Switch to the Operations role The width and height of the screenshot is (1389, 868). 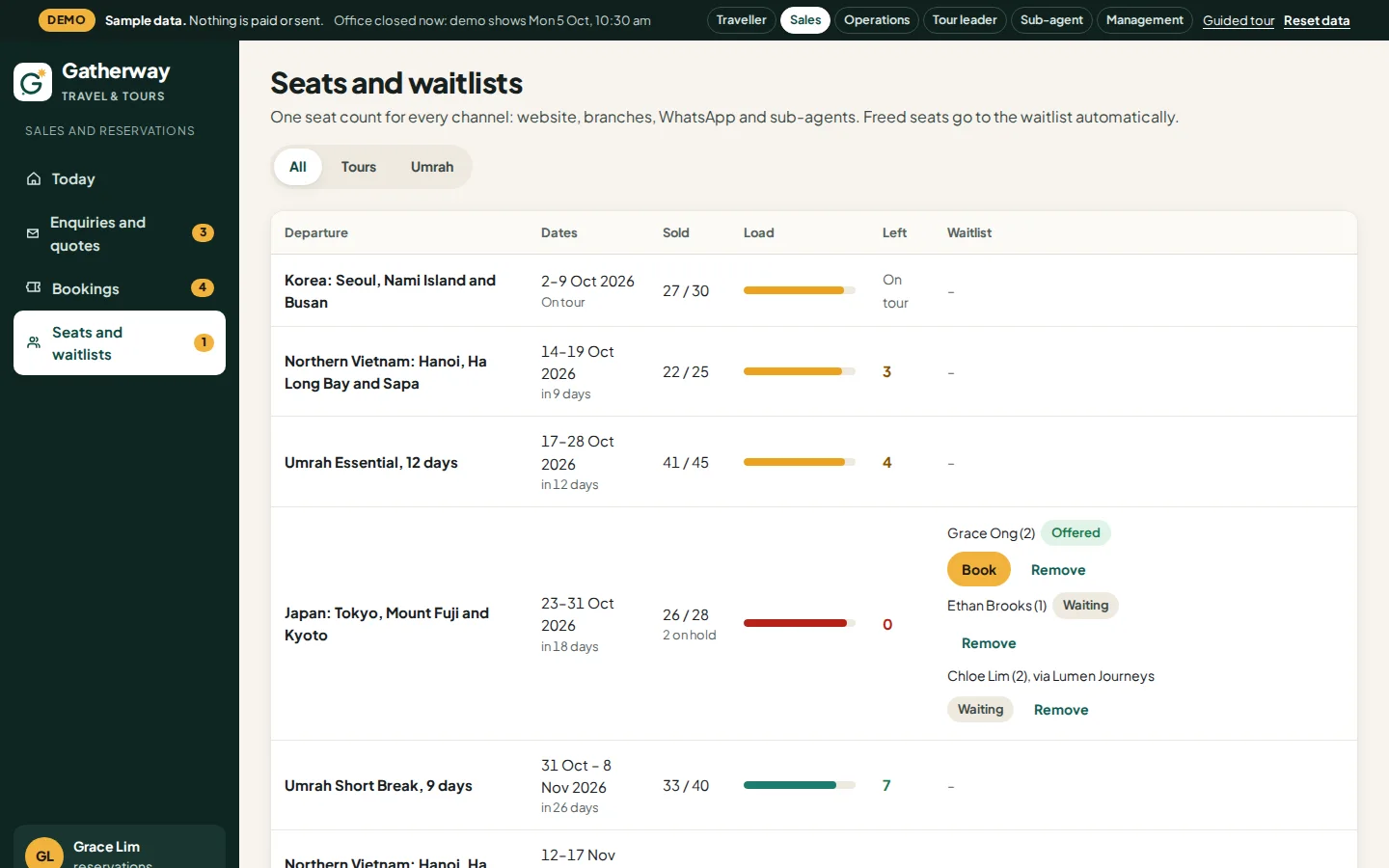pyautogui.click(x=877, y=20)
